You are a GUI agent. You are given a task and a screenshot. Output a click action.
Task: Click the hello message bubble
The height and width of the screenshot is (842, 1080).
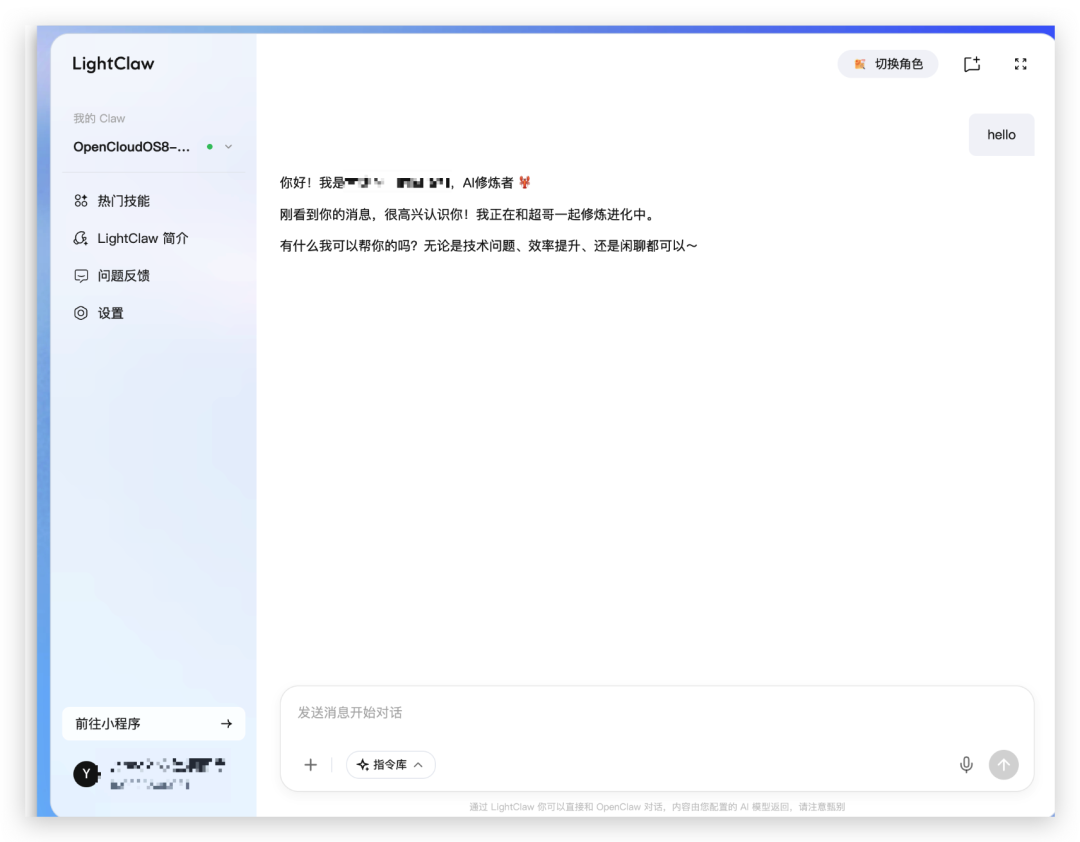(1001, 134)
